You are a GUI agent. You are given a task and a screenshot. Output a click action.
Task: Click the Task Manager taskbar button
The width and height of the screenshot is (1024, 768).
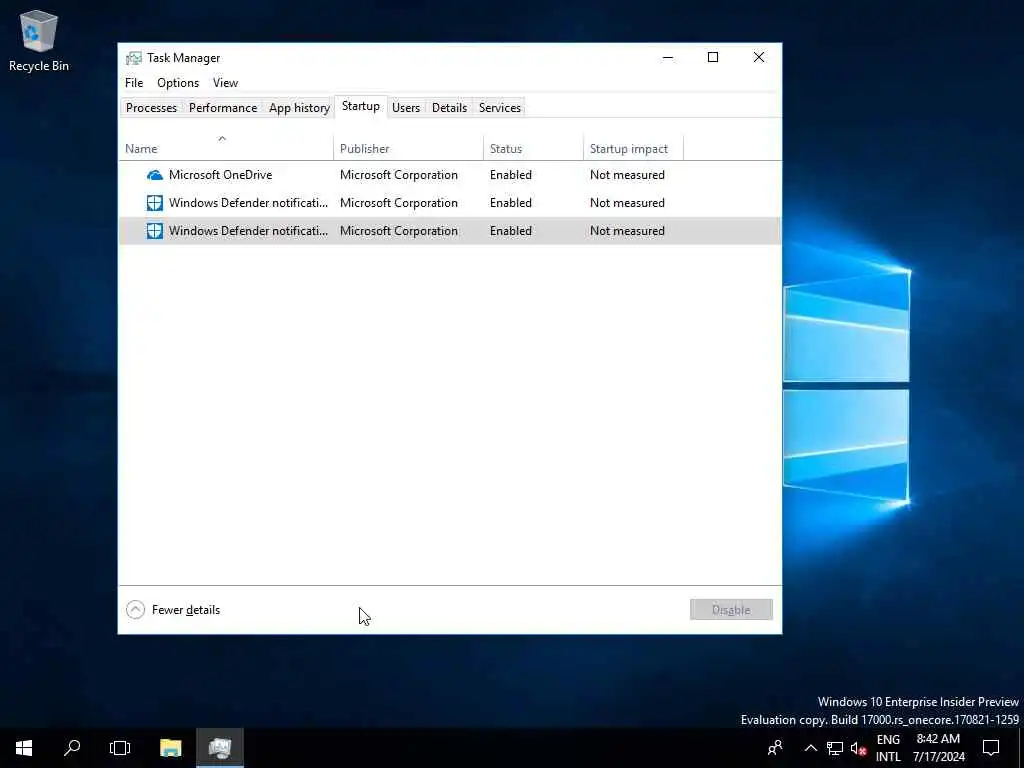(x=220, y=748)
